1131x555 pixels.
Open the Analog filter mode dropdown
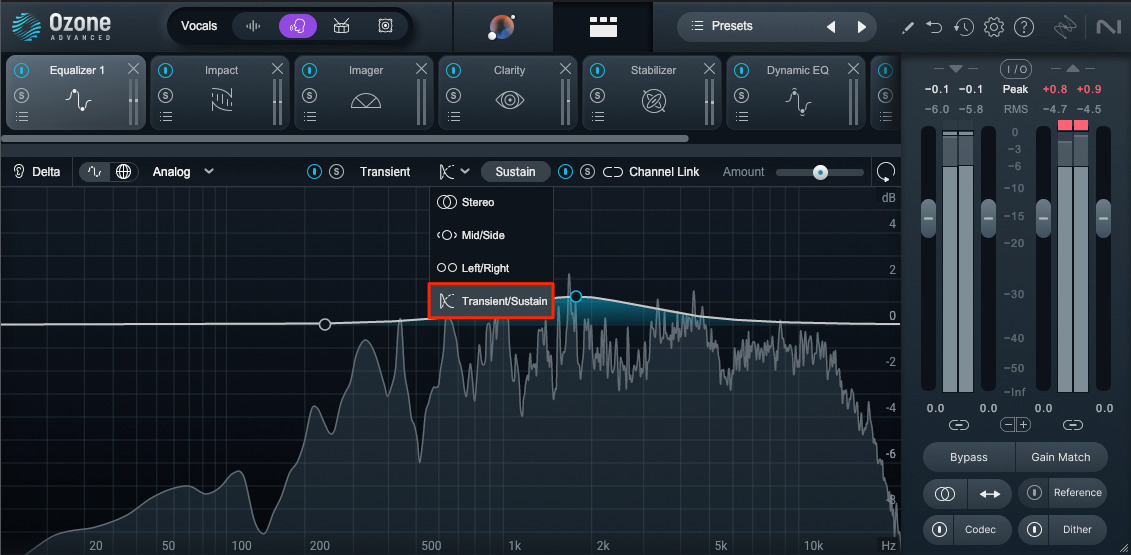[183, 172]
